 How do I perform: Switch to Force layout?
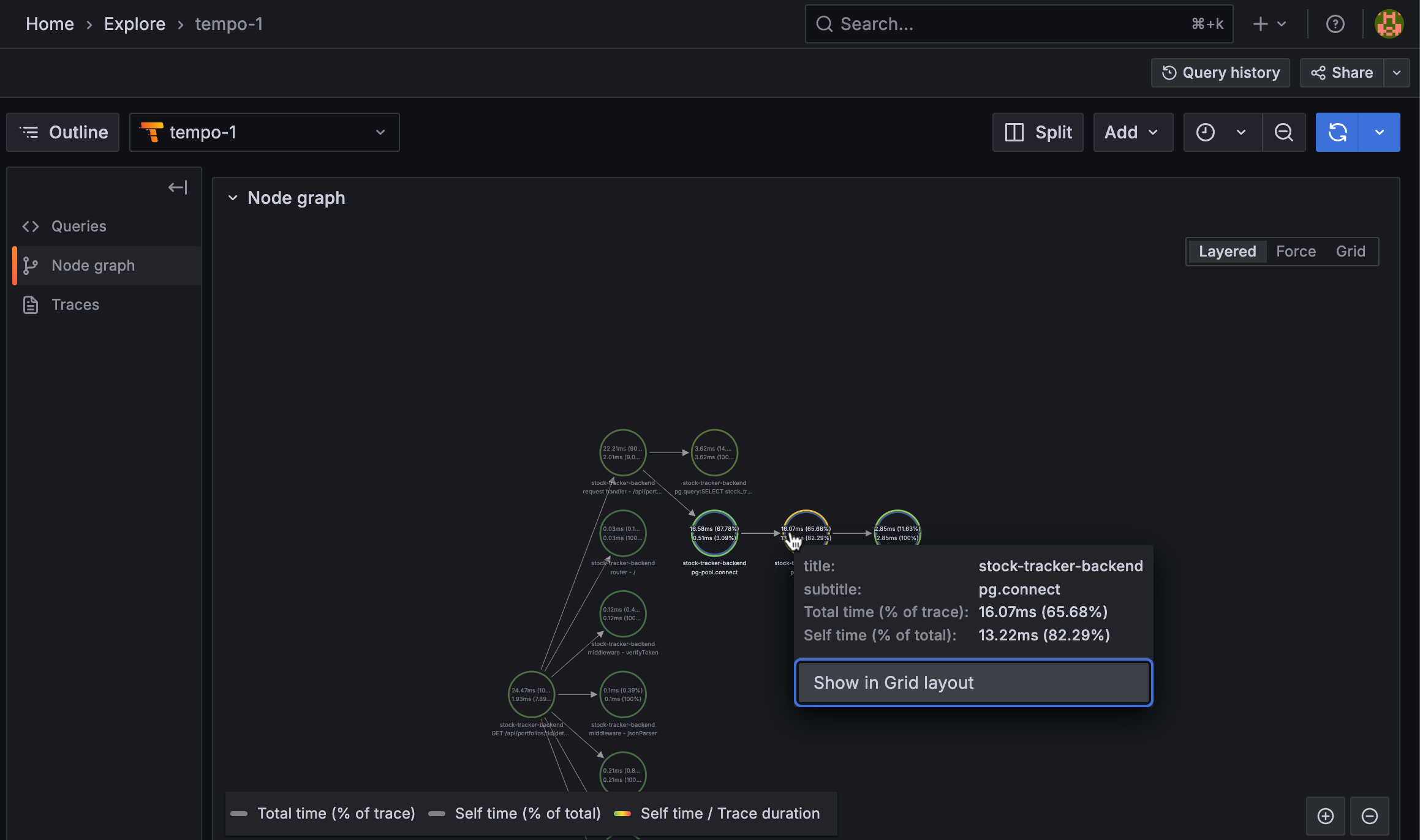pos(1296,252)
